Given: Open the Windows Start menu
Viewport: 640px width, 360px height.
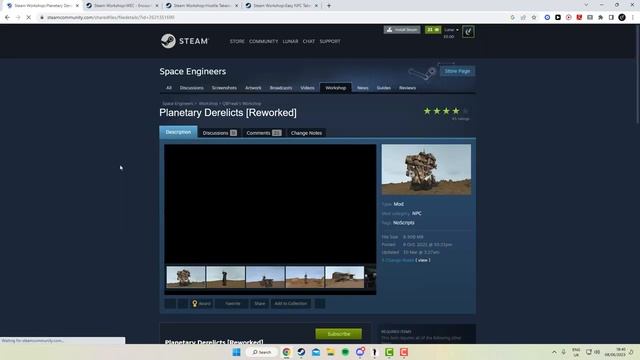Looking at the screenshot, I should coord(236,352).
